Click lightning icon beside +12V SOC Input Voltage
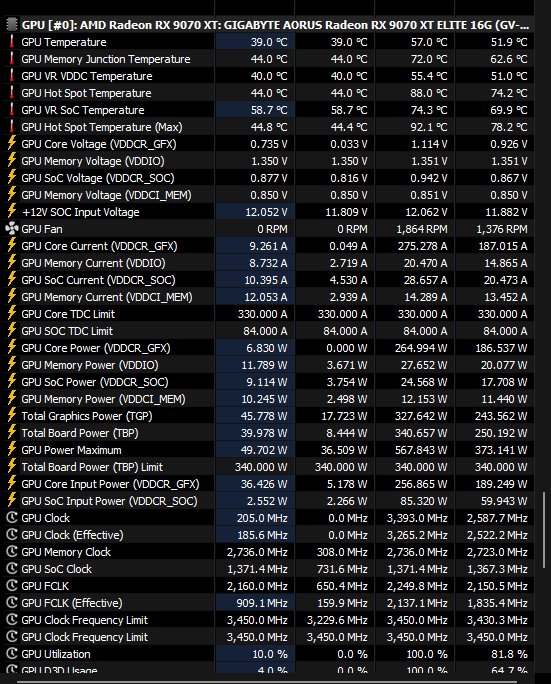Screen dimensions: 551x684 [x=12, y=212]
